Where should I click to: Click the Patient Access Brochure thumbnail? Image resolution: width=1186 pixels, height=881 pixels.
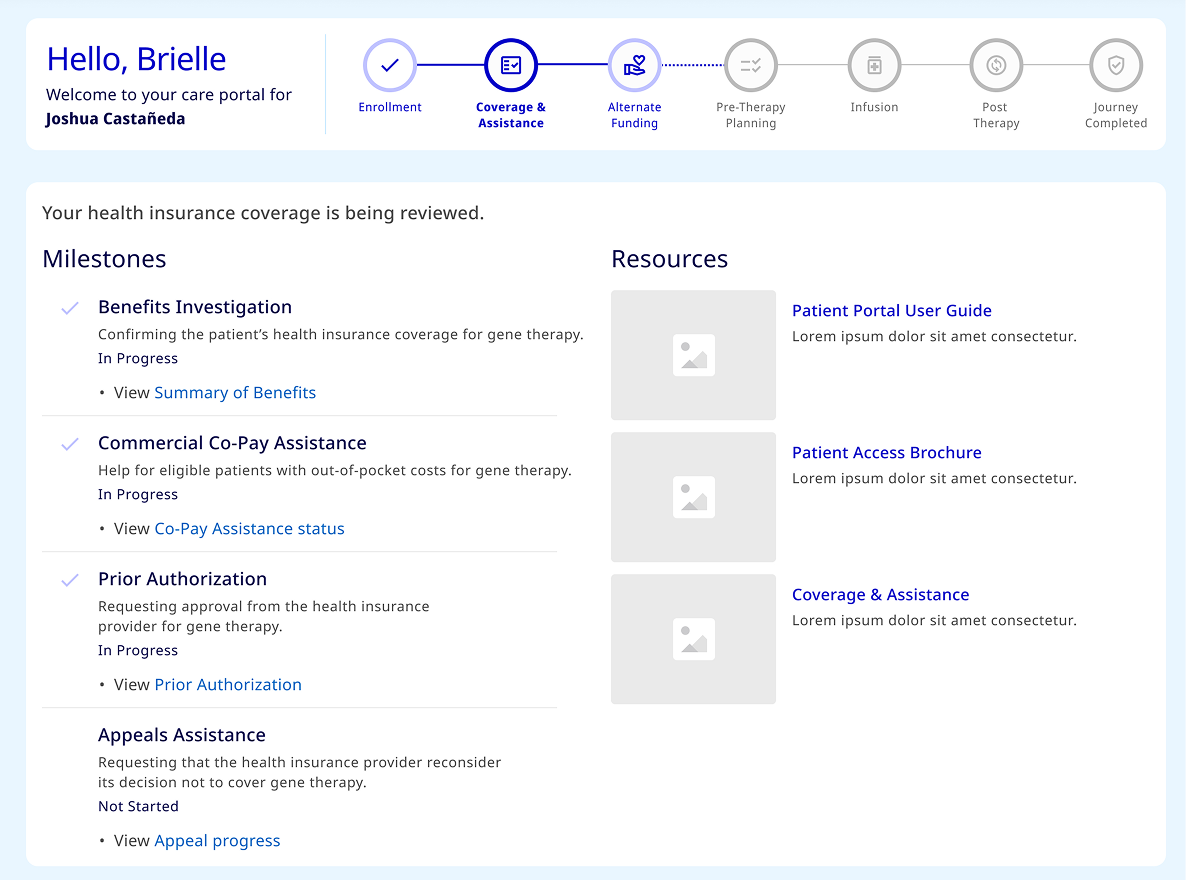(693, 496)
